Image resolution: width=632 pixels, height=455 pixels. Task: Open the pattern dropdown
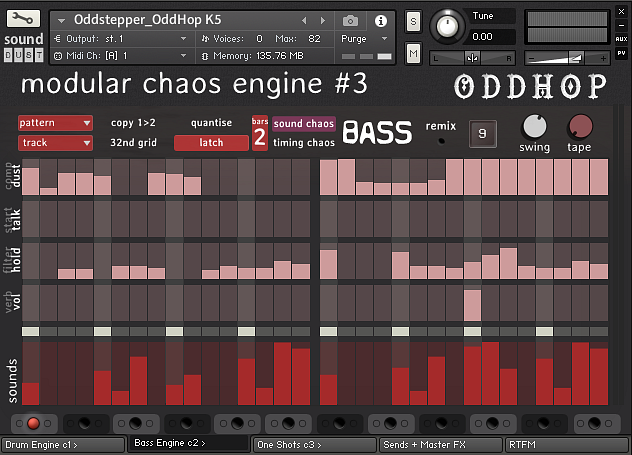55,123
